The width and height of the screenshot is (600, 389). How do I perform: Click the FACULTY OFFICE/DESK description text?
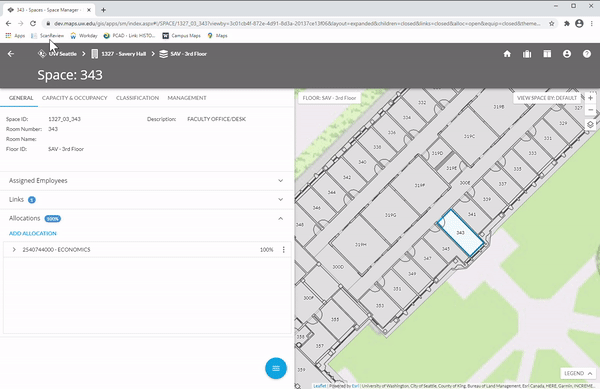tap(217, 119)
